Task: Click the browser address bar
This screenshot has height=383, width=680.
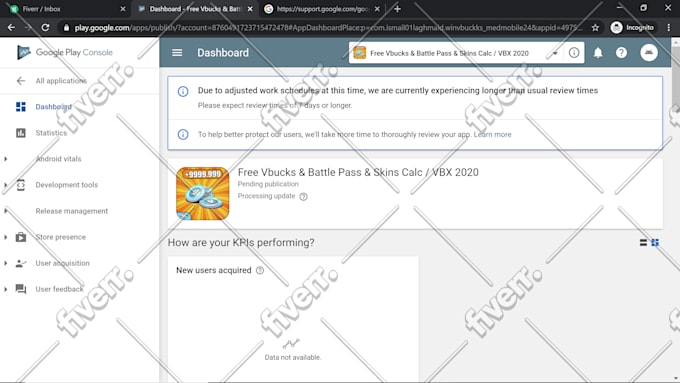Action: [x=327, y=28]
